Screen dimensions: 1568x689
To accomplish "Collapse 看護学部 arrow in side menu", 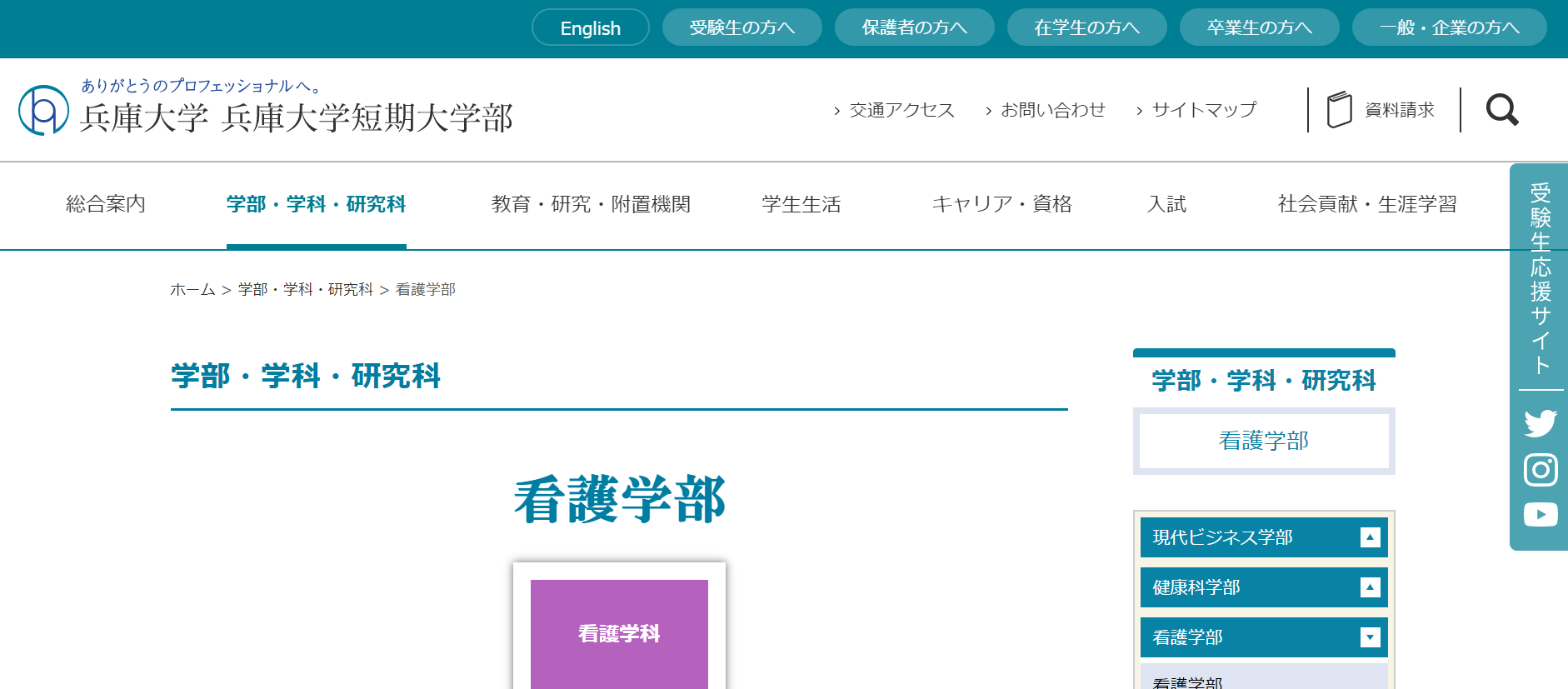I will click(x=1370, y=637).
